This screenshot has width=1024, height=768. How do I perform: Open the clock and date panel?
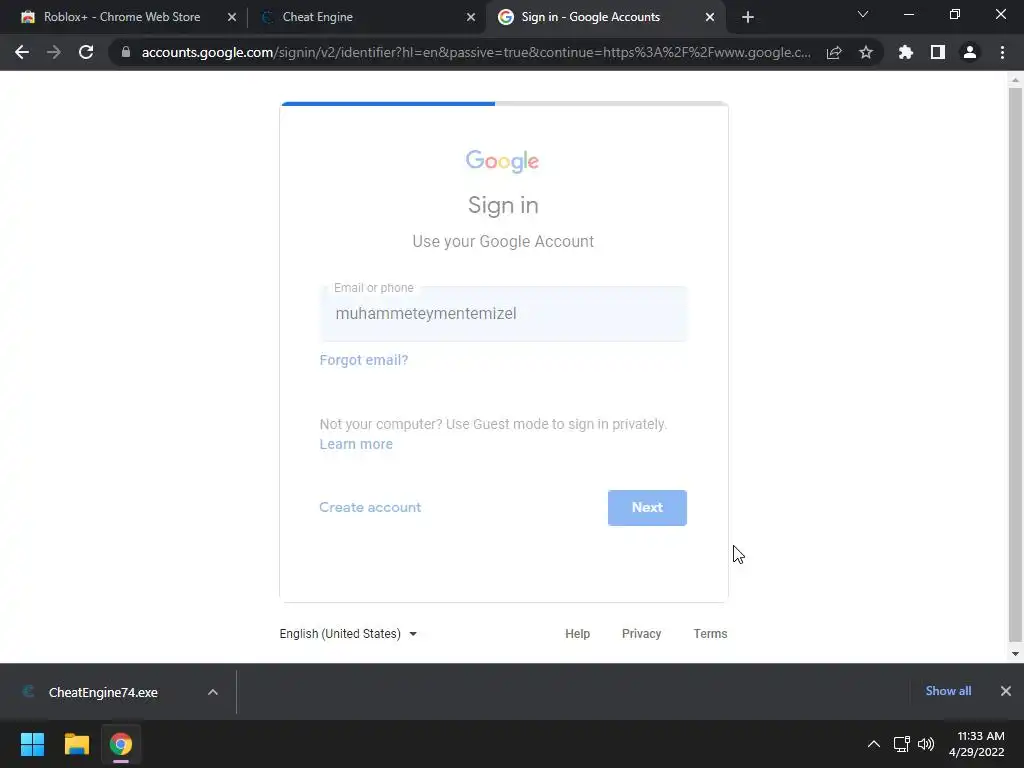click(977, 744)
